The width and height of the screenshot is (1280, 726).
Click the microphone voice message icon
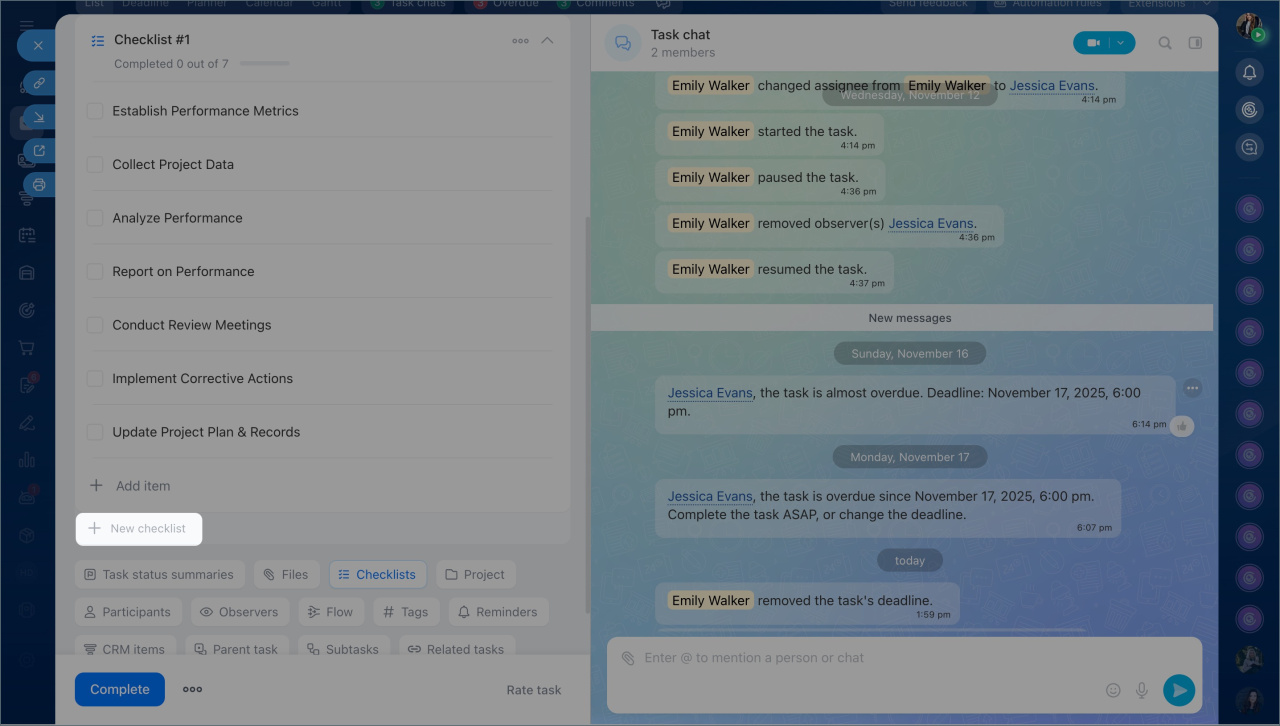coord(1141,690)
